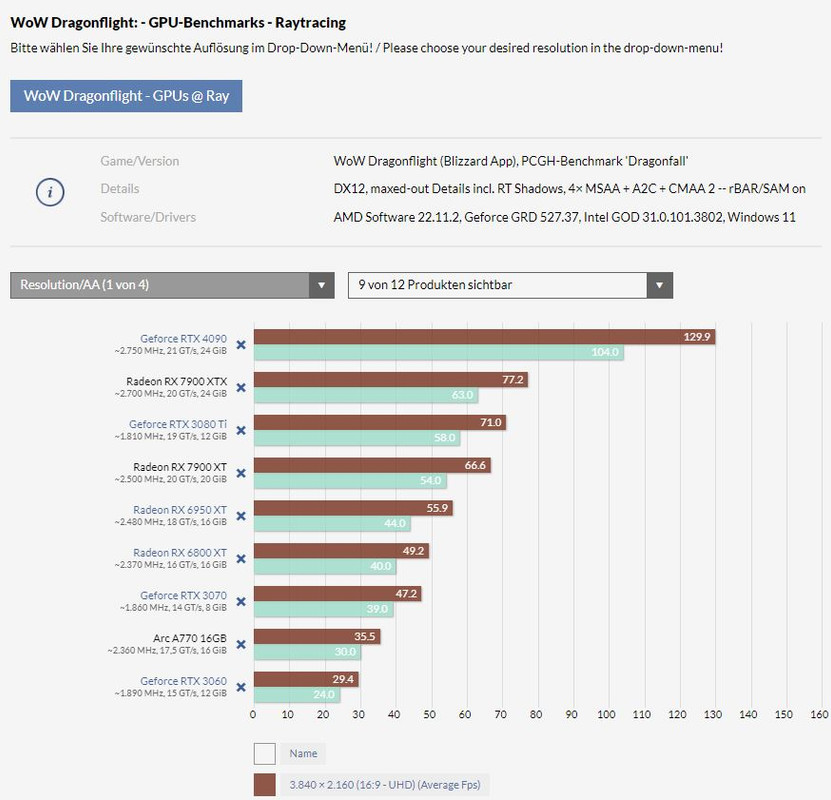Remove Arc A770 16GB via X icon
831x800 pixels.
tap(241, 645)
